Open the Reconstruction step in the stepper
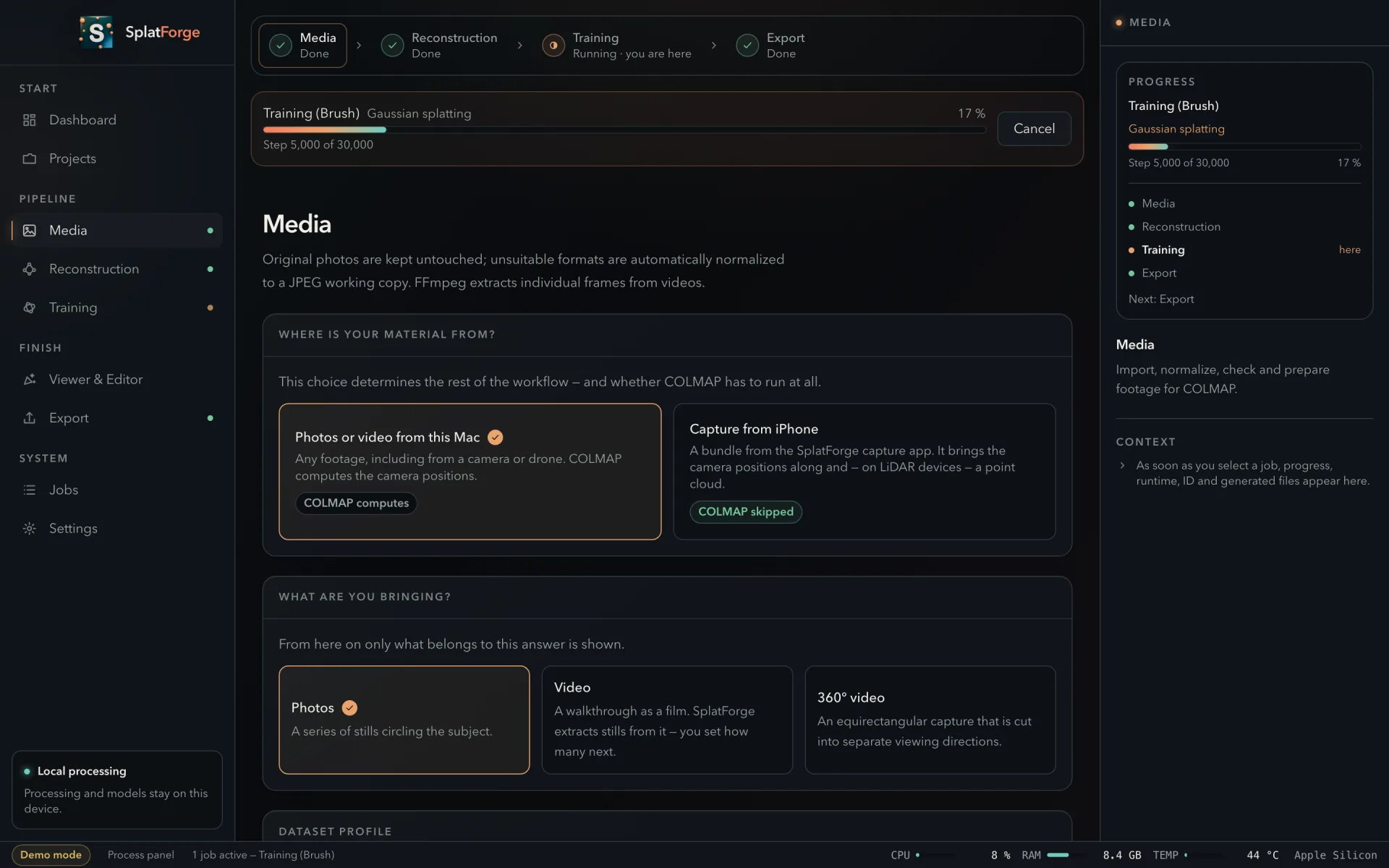The image size is (1389, 868). (x=440, y=46)
